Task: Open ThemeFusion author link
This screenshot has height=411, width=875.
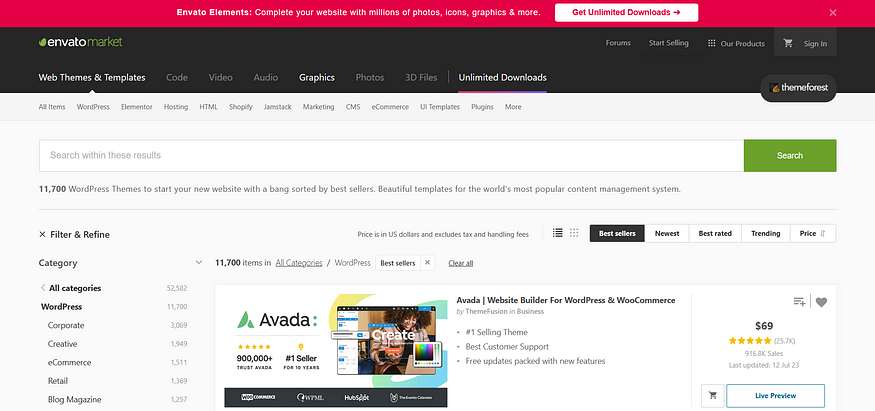Action: pyautogui.click(x=487, y=311)
